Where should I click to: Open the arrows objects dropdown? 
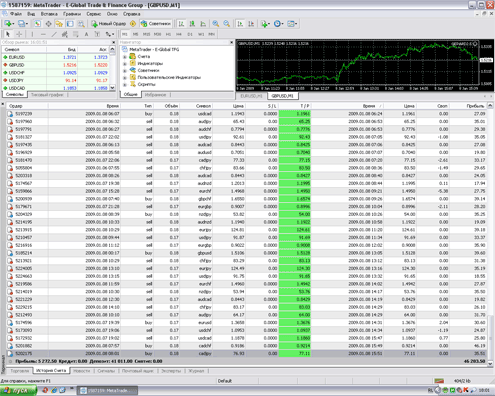tap(110, 34)
